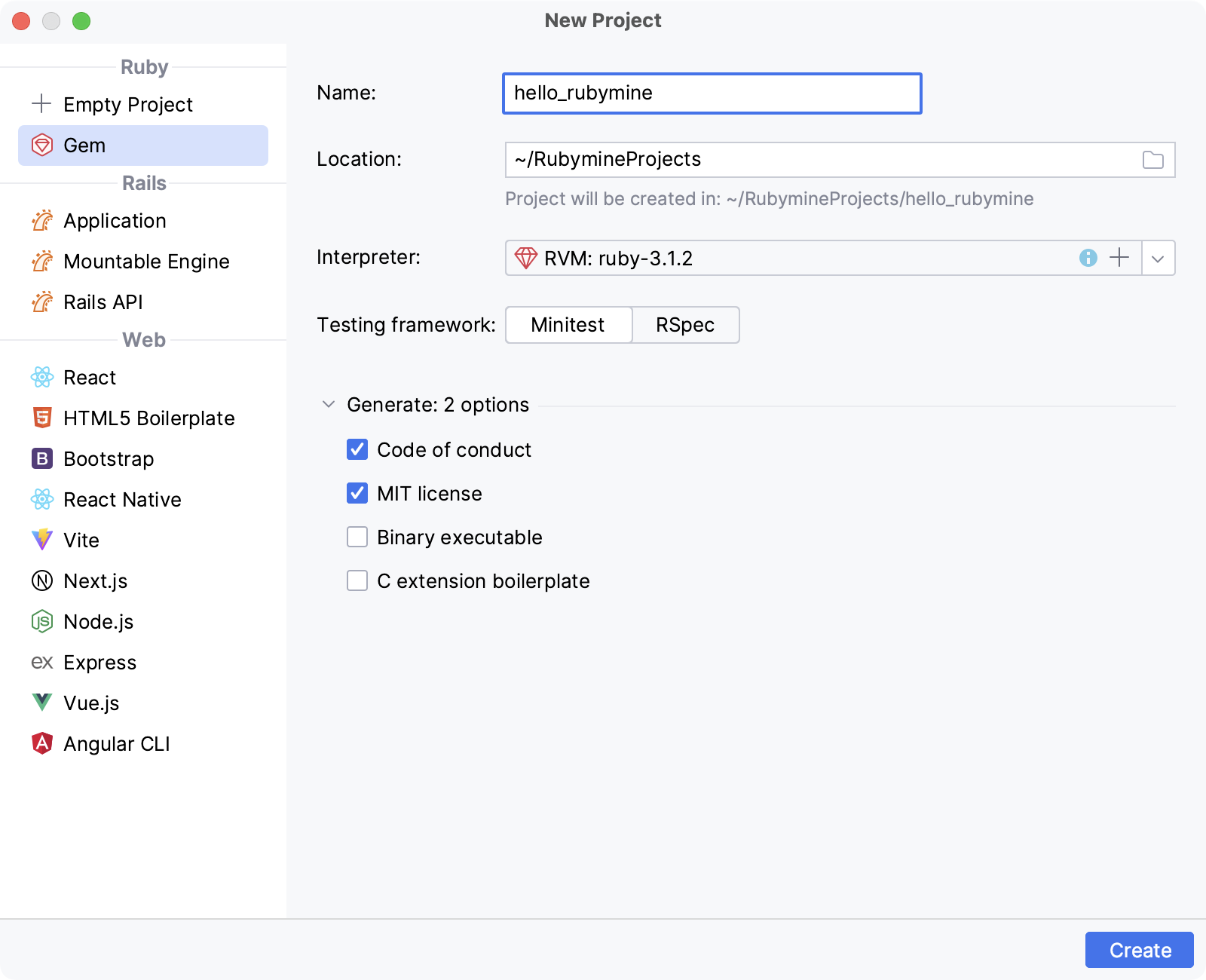Choose the Angular CLI icon
The height and width of the screenshot is (980, 1206).
click(x=42, y=743)
